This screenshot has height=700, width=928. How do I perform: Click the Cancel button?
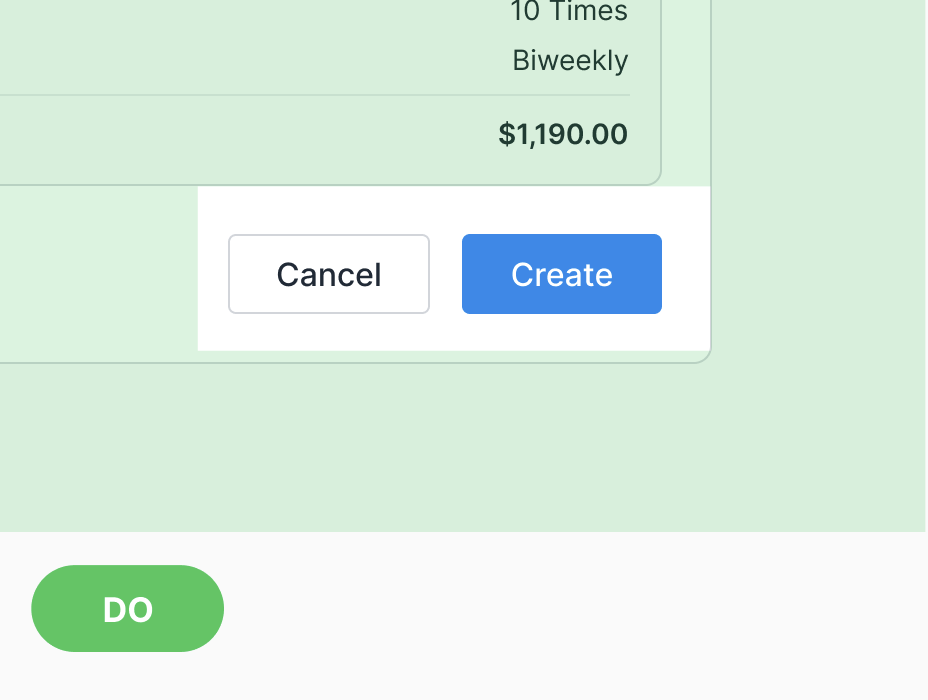329,274
